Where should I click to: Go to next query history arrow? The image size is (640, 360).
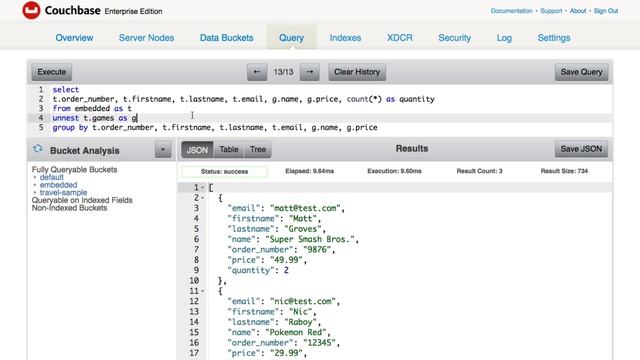point(310,72)
